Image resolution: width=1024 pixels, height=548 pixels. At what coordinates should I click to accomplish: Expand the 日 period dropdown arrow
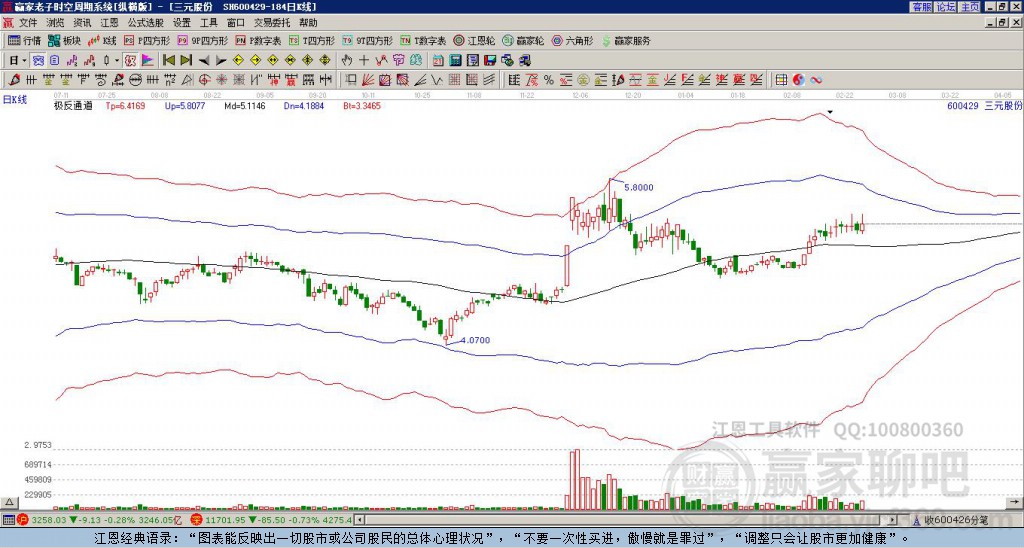25,60
